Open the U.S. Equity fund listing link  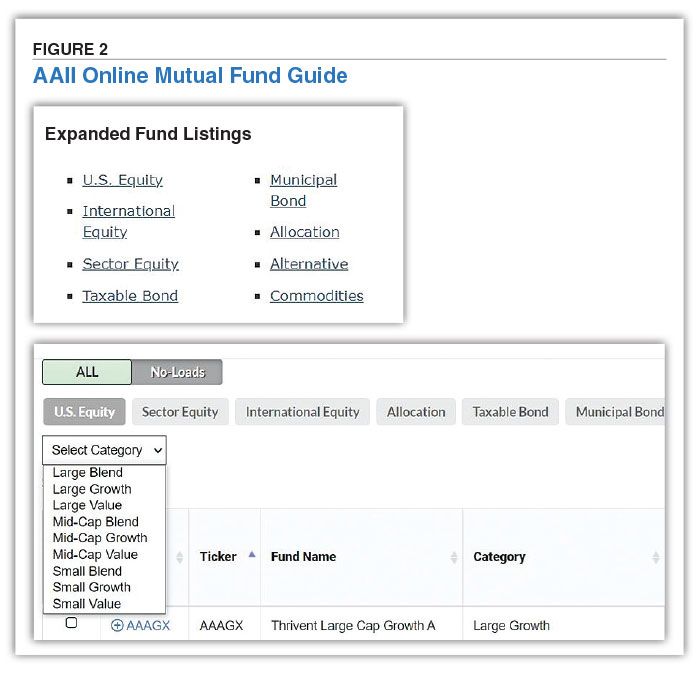tap(122, 180)
